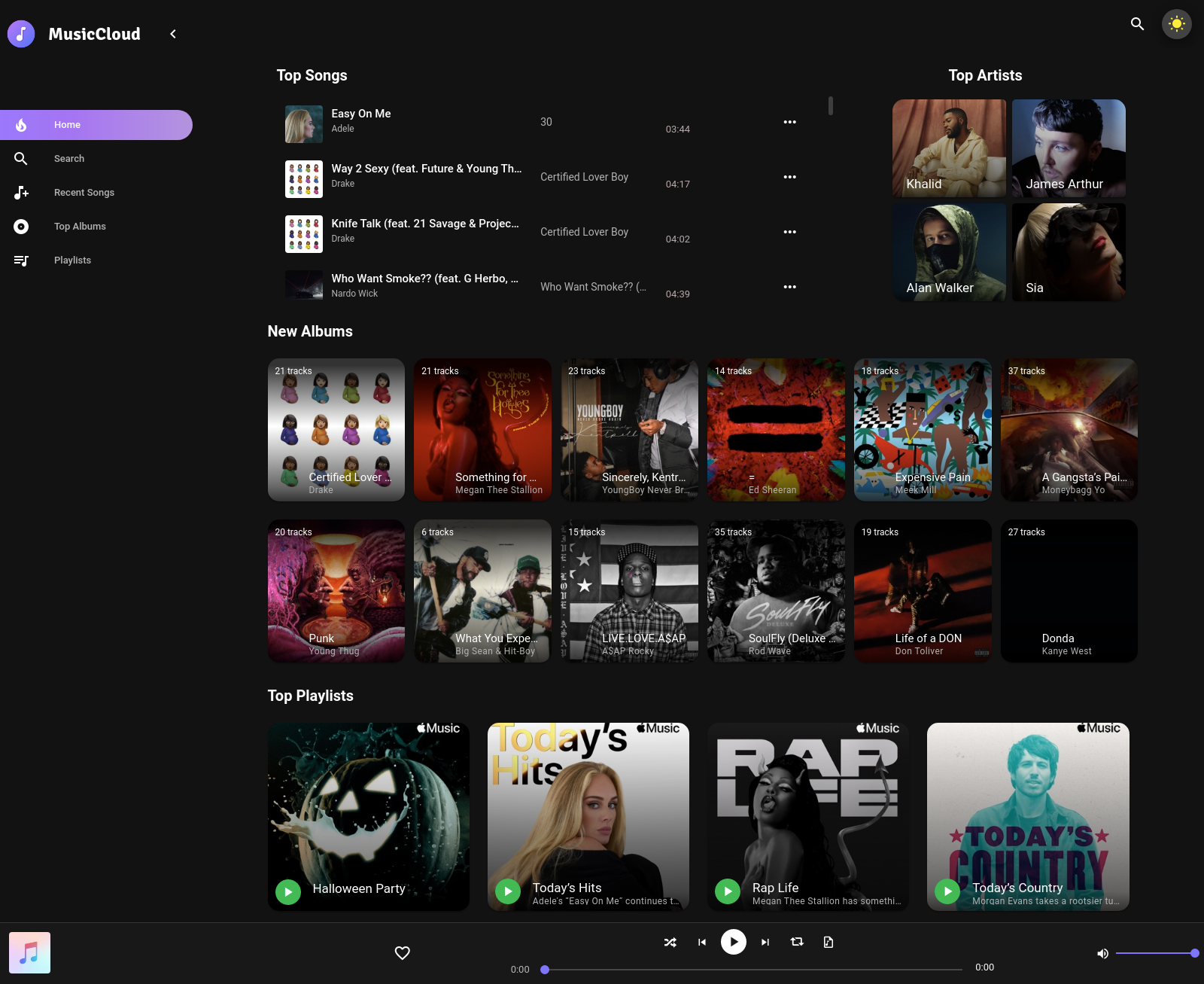1204x984 pixels.
Task: Play the Easy On Me song cover
Action: 304,124
